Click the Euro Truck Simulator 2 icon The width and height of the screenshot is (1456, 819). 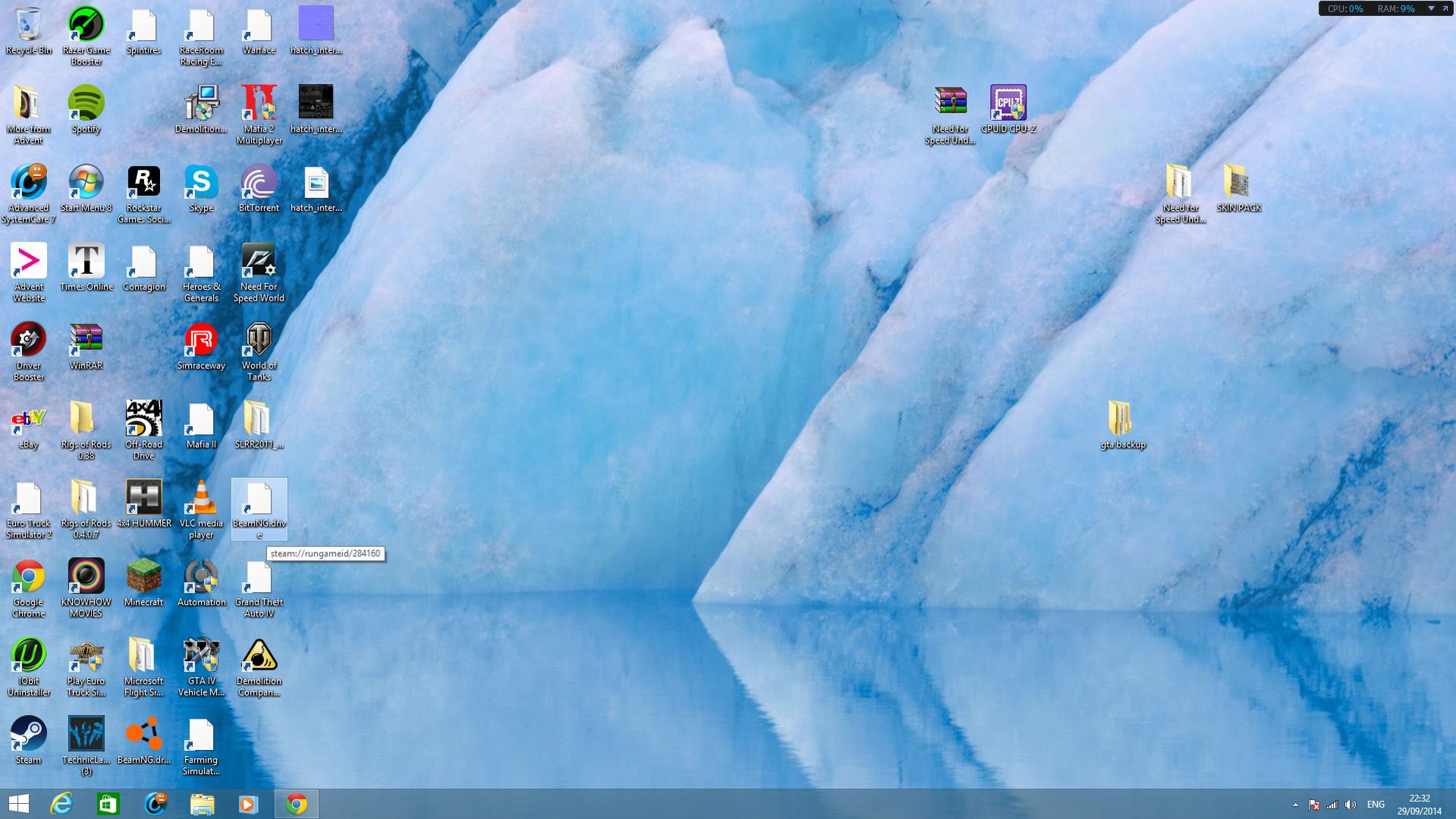click(x=28, y=510)
